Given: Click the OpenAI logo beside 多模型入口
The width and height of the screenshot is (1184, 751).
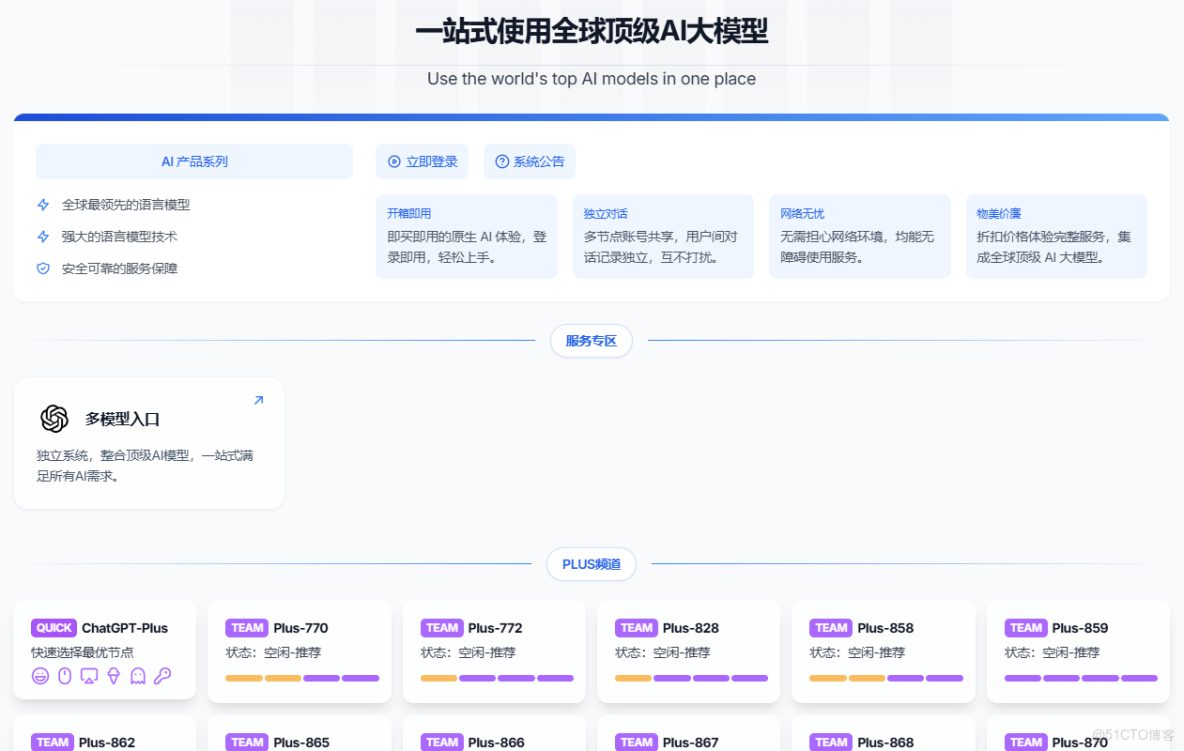Looking at the screenshot, I should click(53, 419).
